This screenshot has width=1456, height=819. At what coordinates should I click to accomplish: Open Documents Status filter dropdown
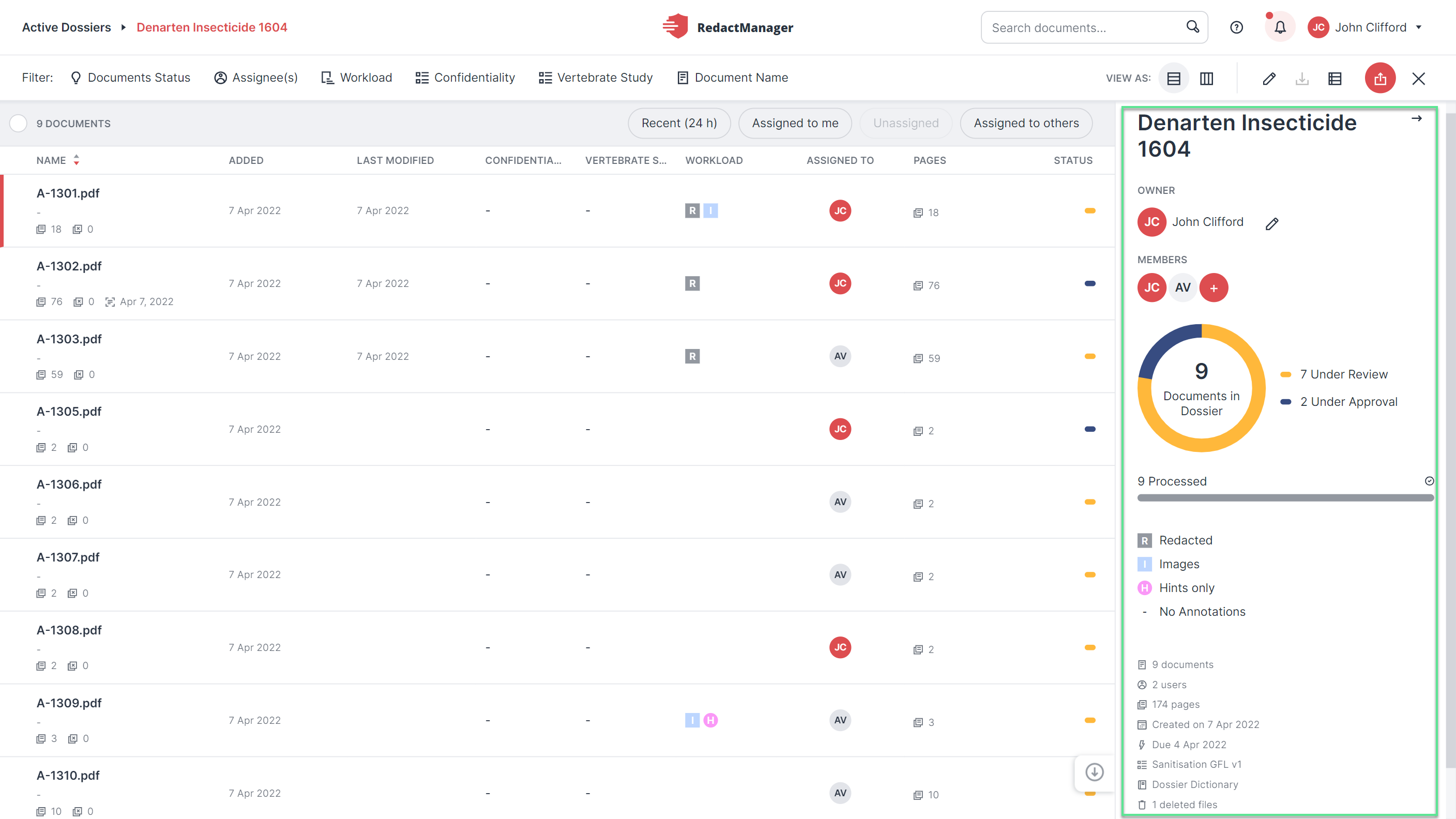tap(131, 78)
